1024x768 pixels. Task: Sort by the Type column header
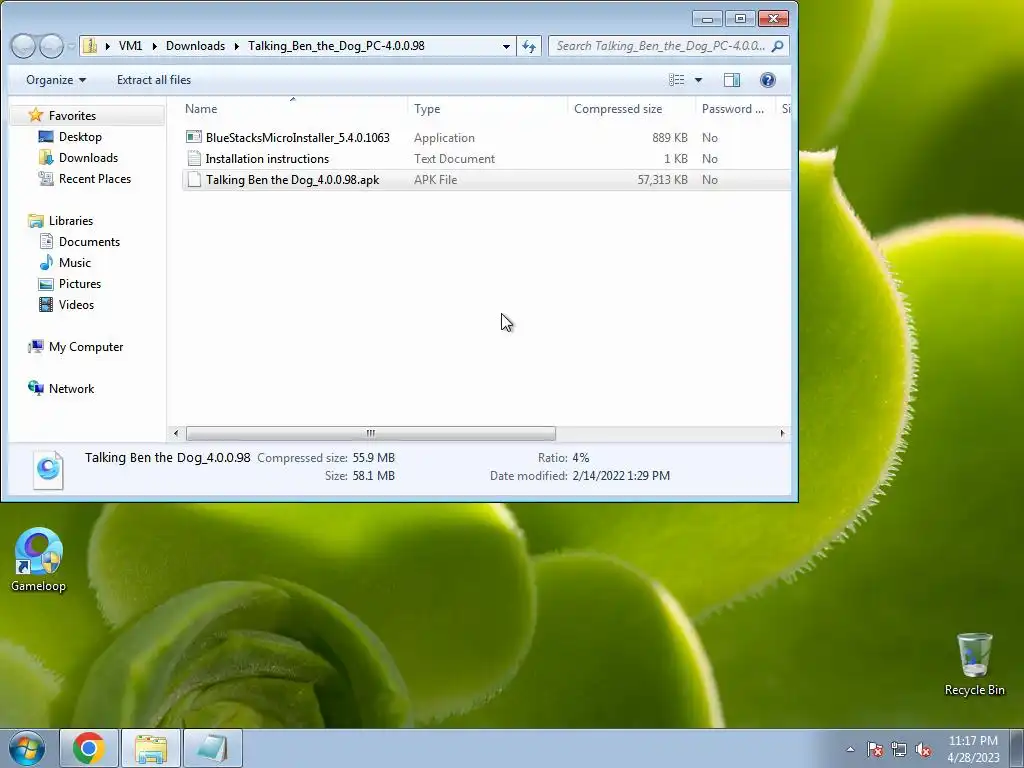pos(487,109)
